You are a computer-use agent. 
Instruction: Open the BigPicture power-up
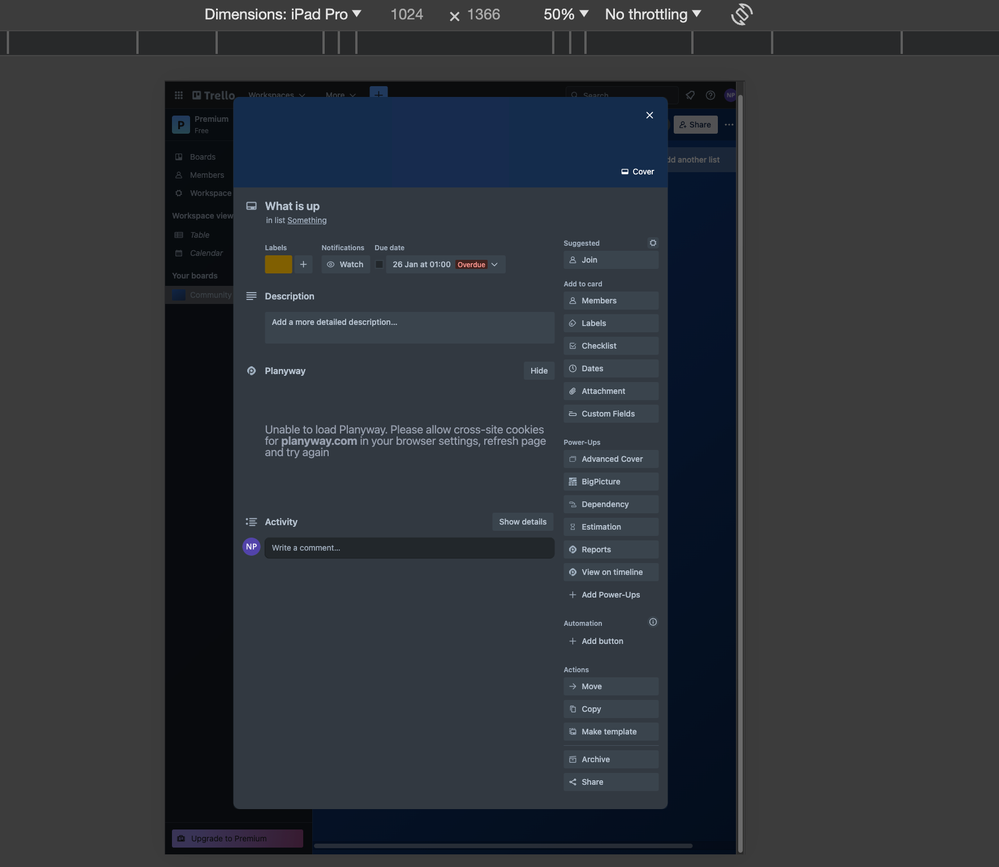coord(610,481)
